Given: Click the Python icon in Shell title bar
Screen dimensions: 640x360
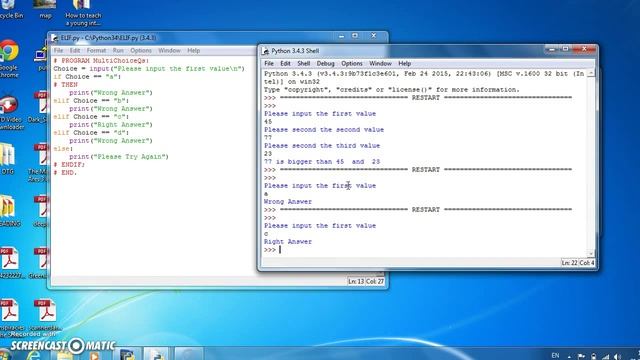Looking at the screenshot, I should pyautogui.click(x=265, y=51).
